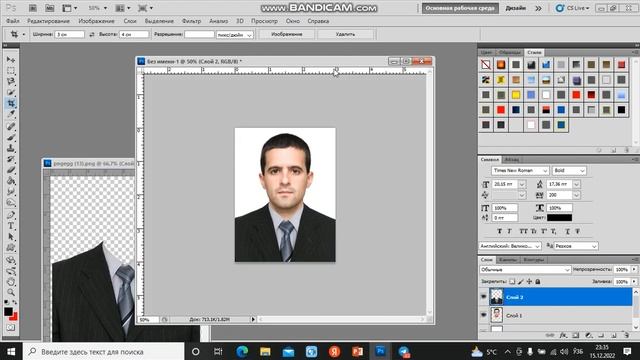The height and width of the screenshot is (360, 640).
Task: Open the resolution units dropdown
Action: click(235, 35)
